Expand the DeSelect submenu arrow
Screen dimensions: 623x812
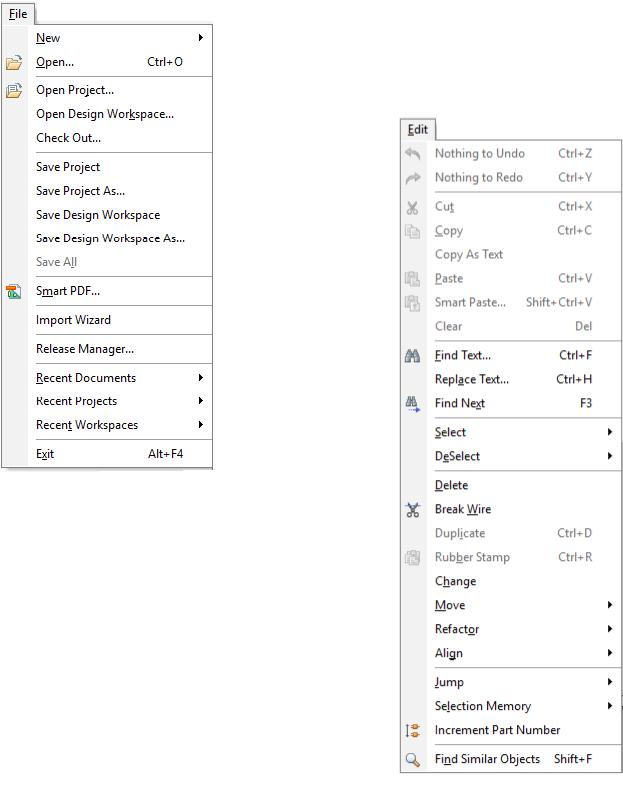[610, 456]
